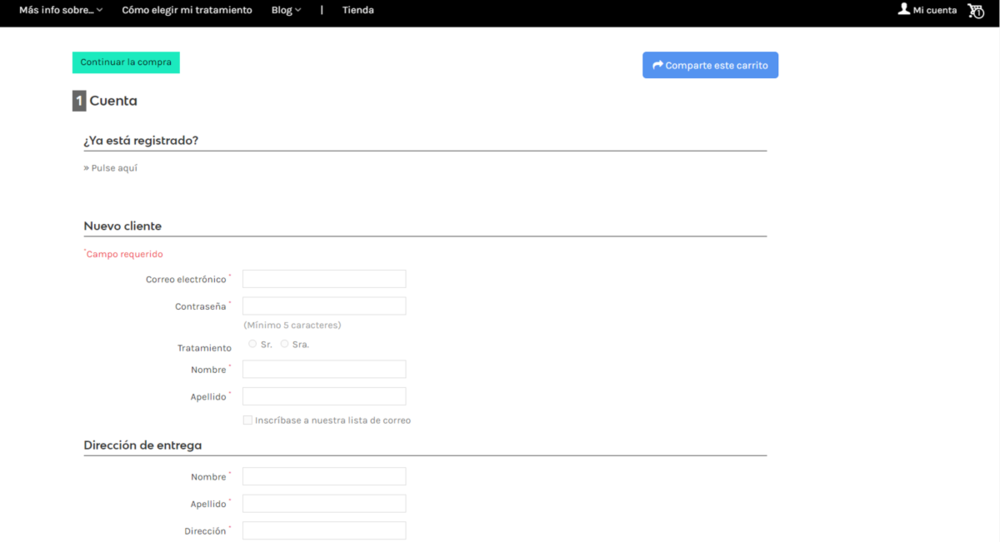Click the Nombre field under Nuevo cliente
Viewport: 1000px width, 542px height.
click(x=324, y=369)
